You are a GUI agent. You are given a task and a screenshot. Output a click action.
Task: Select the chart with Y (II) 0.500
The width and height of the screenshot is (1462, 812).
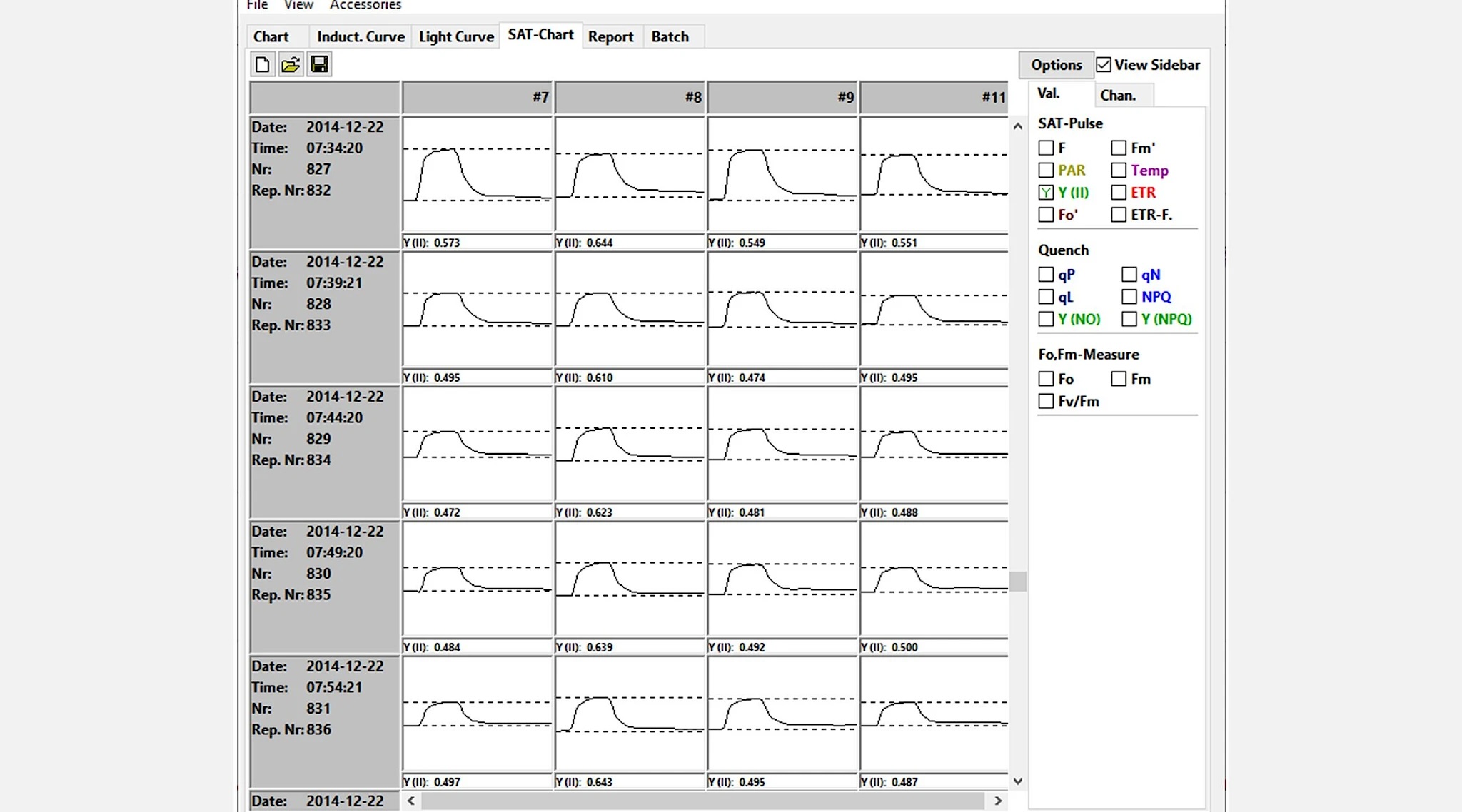click(934, 579)
